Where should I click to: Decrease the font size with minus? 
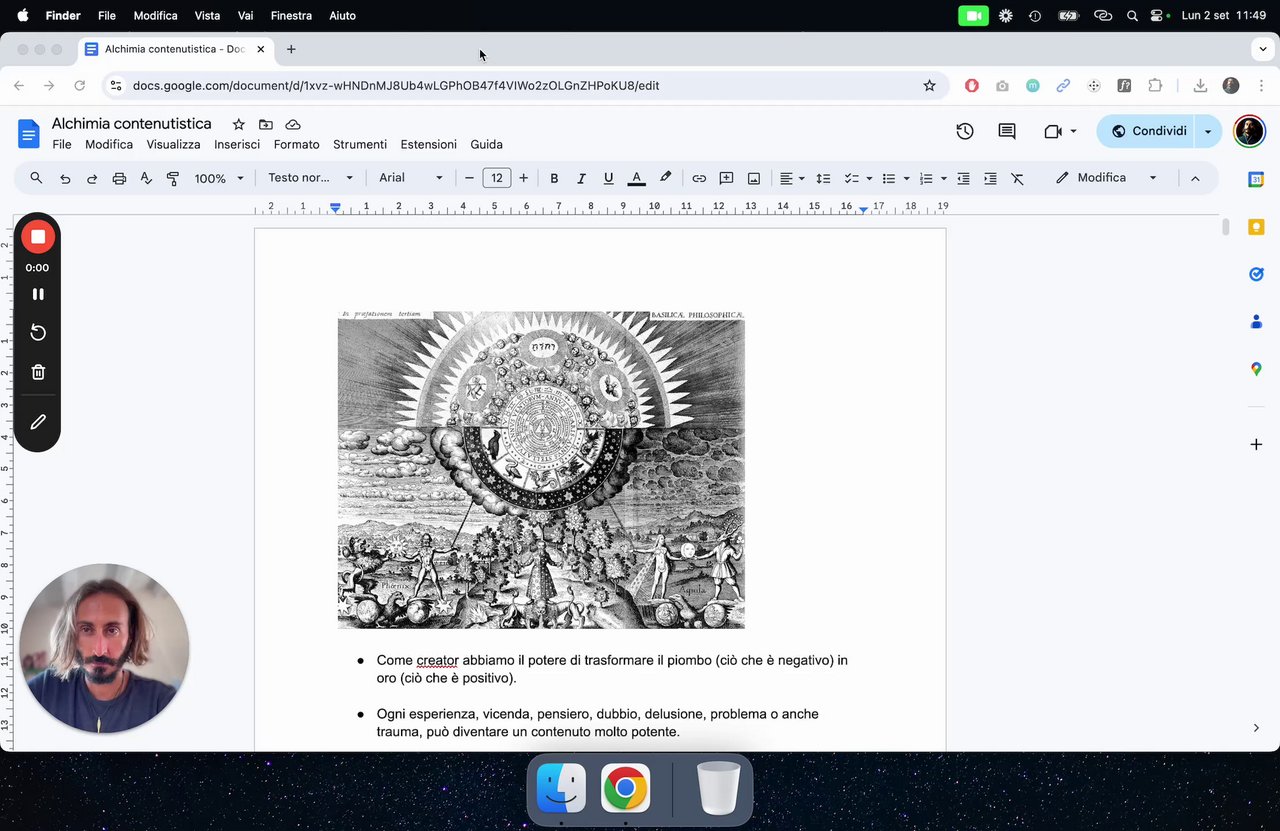469,178
